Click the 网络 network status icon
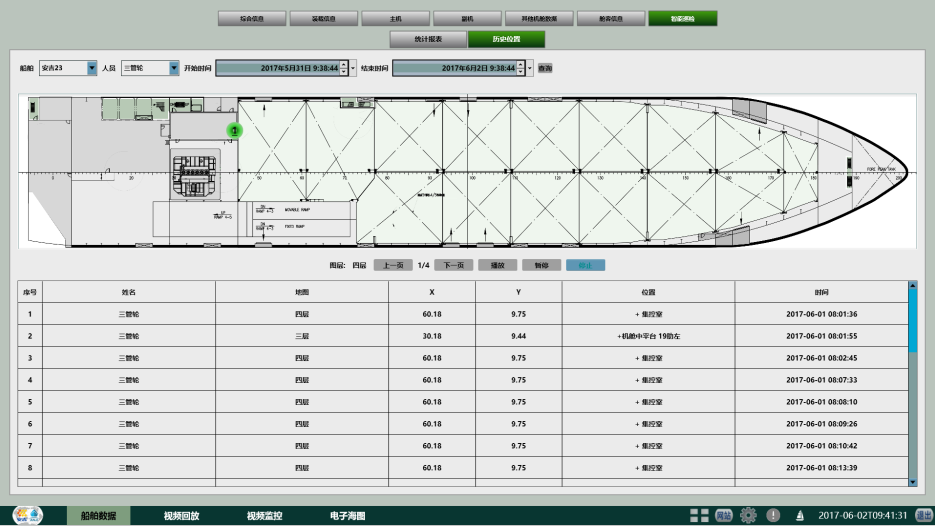This screenshot has height=526, width=935. point(724,515)
